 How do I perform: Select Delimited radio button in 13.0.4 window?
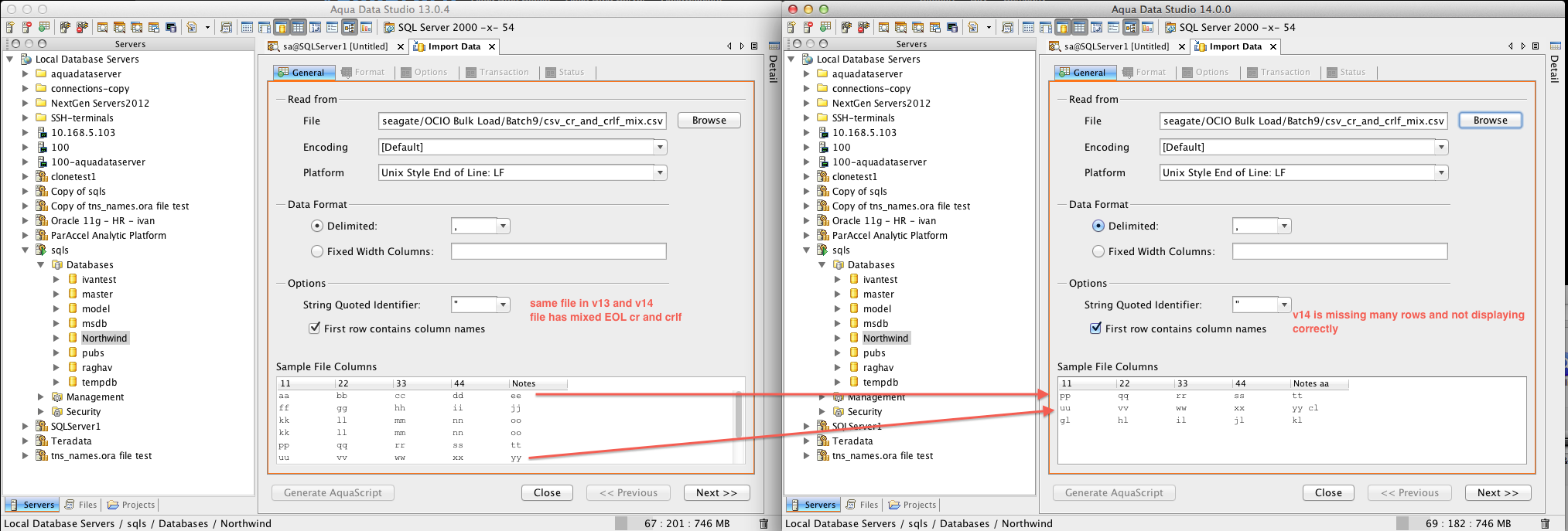[317, 226]
